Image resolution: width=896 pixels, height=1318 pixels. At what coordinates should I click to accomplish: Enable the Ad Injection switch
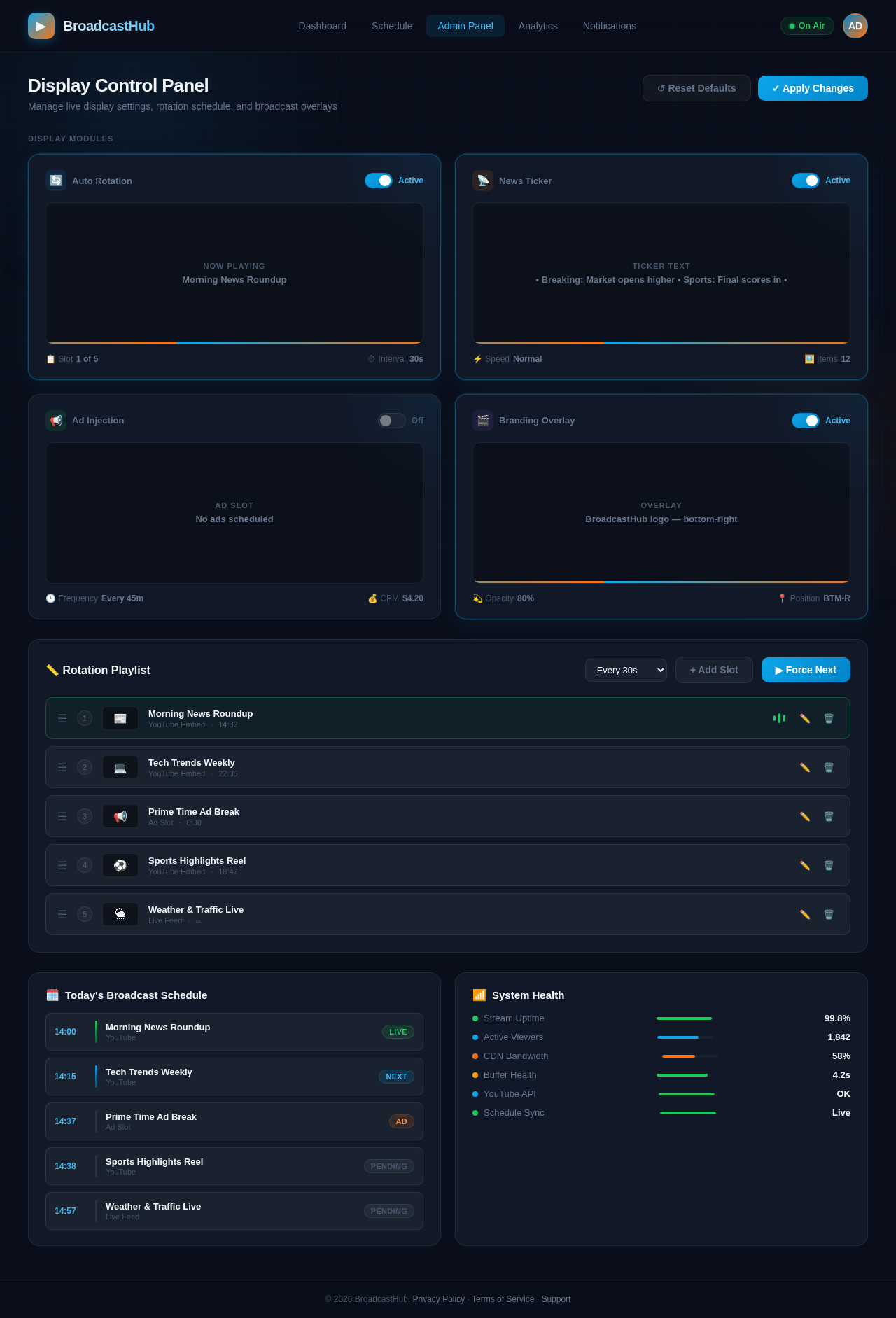[392, 421]
